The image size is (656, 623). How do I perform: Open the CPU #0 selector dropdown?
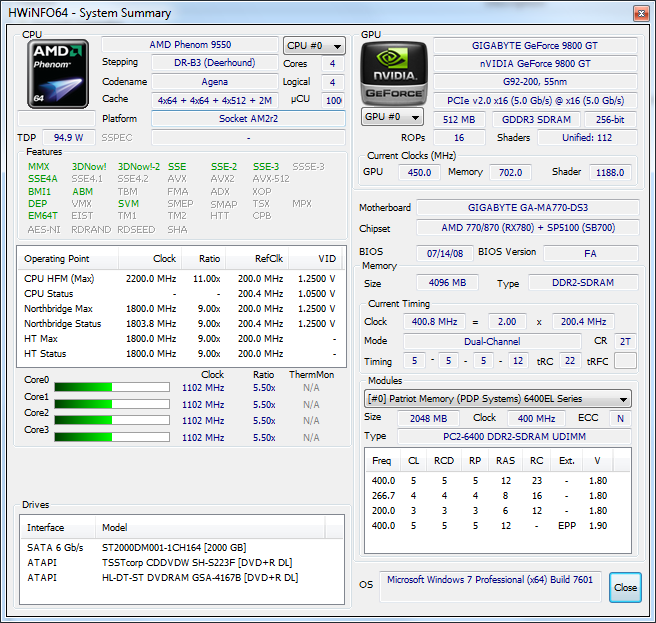(314, 46)
